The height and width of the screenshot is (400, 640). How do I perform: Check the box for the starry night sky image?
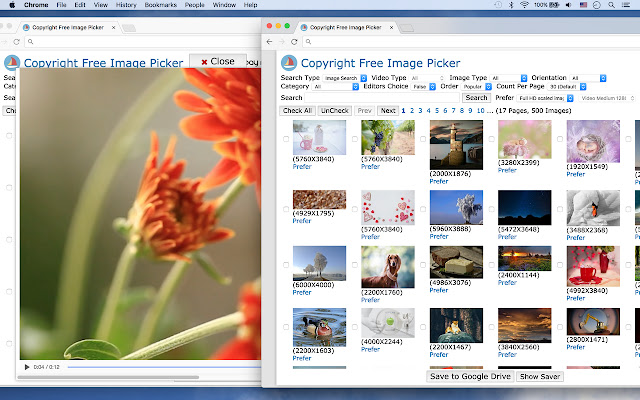click(x=491, y=209)
